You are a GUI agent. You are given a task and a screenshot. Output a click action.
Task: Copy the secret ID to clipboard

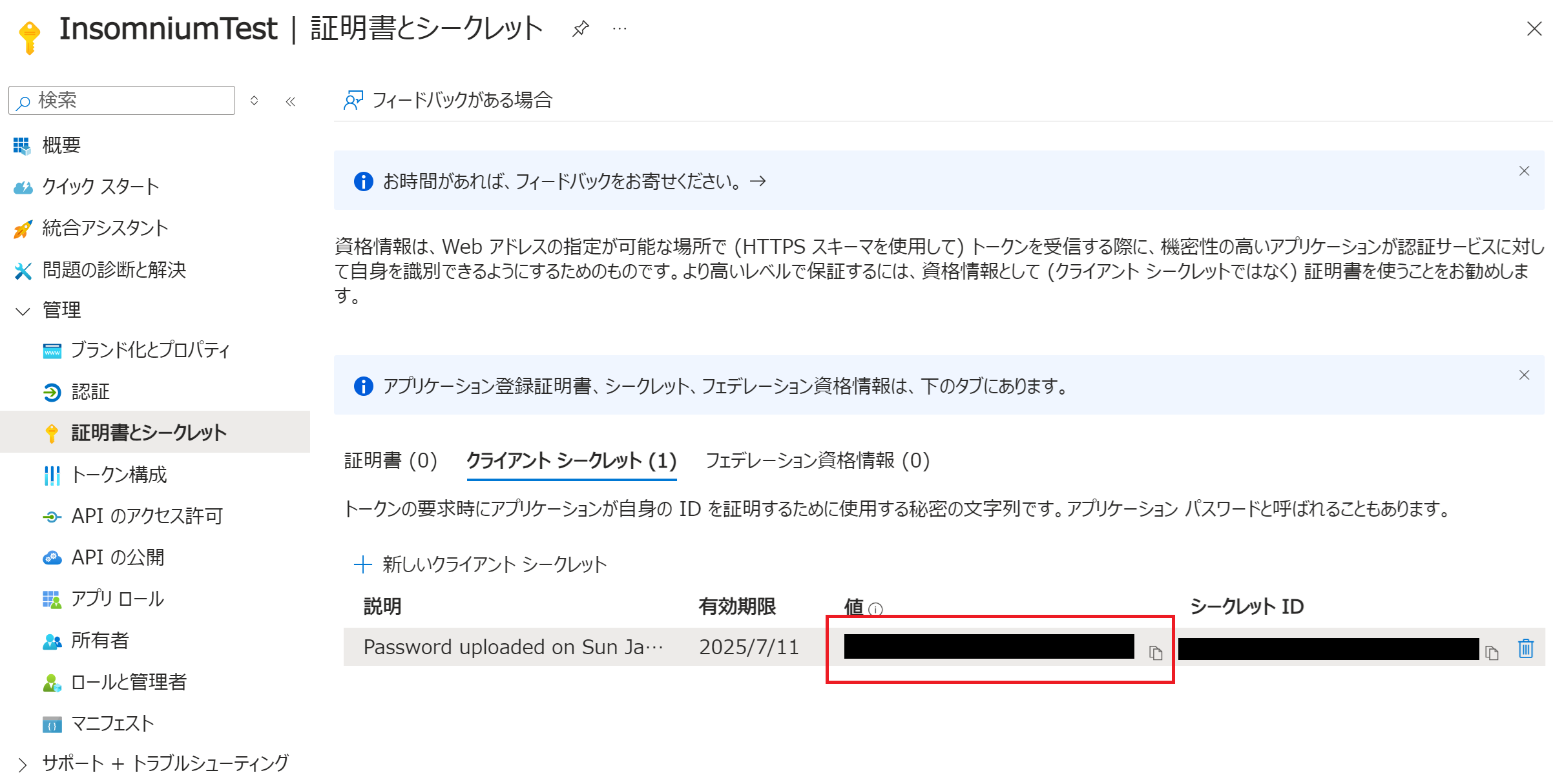tap(1492, 653)
